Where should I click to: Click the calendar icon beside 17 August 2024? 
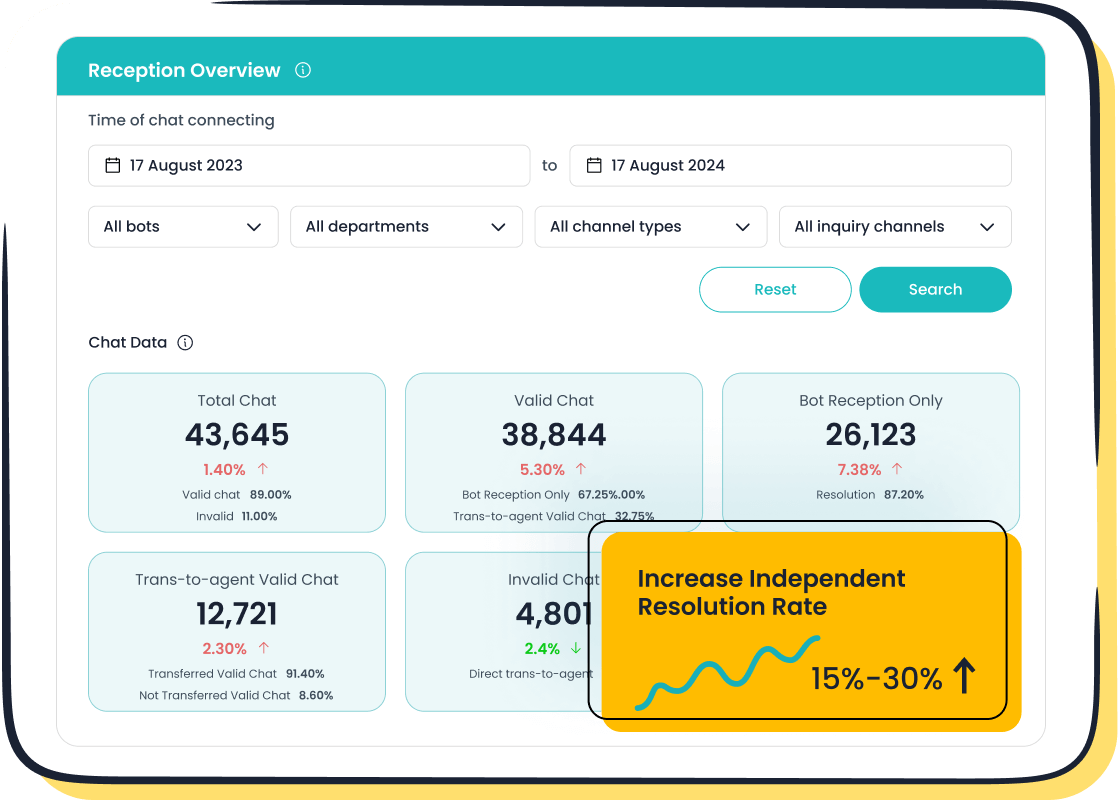coord(593,165)
